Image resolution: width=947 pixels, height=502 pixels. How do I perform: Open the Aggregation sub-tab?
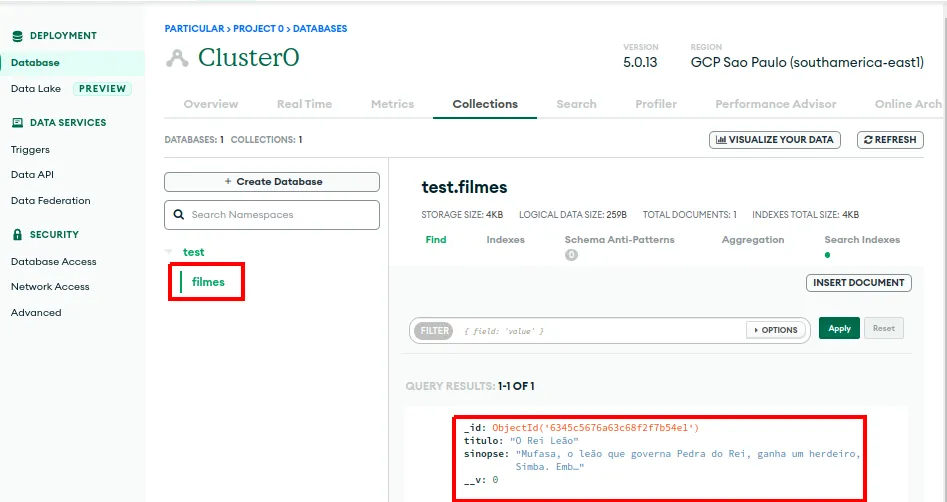click(x=753, y=240)
